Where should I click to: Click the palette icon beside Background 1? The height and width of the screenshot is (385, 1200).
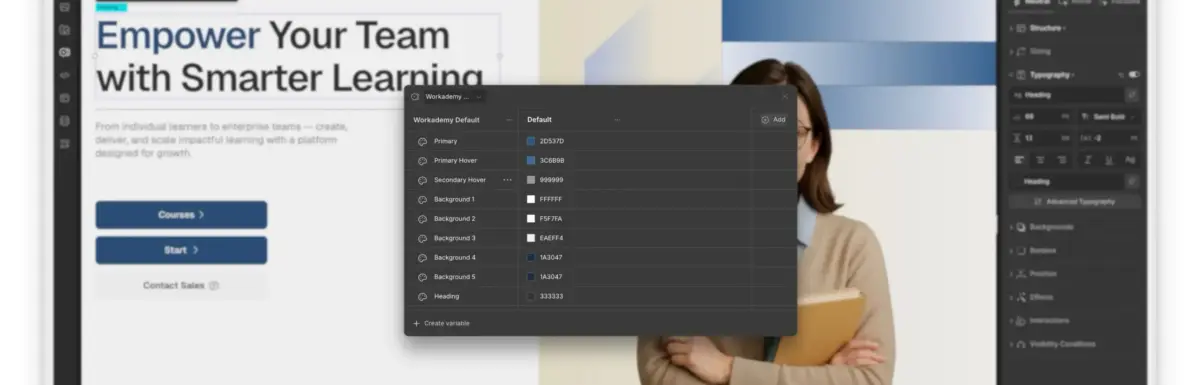click(x=422, y=199)
